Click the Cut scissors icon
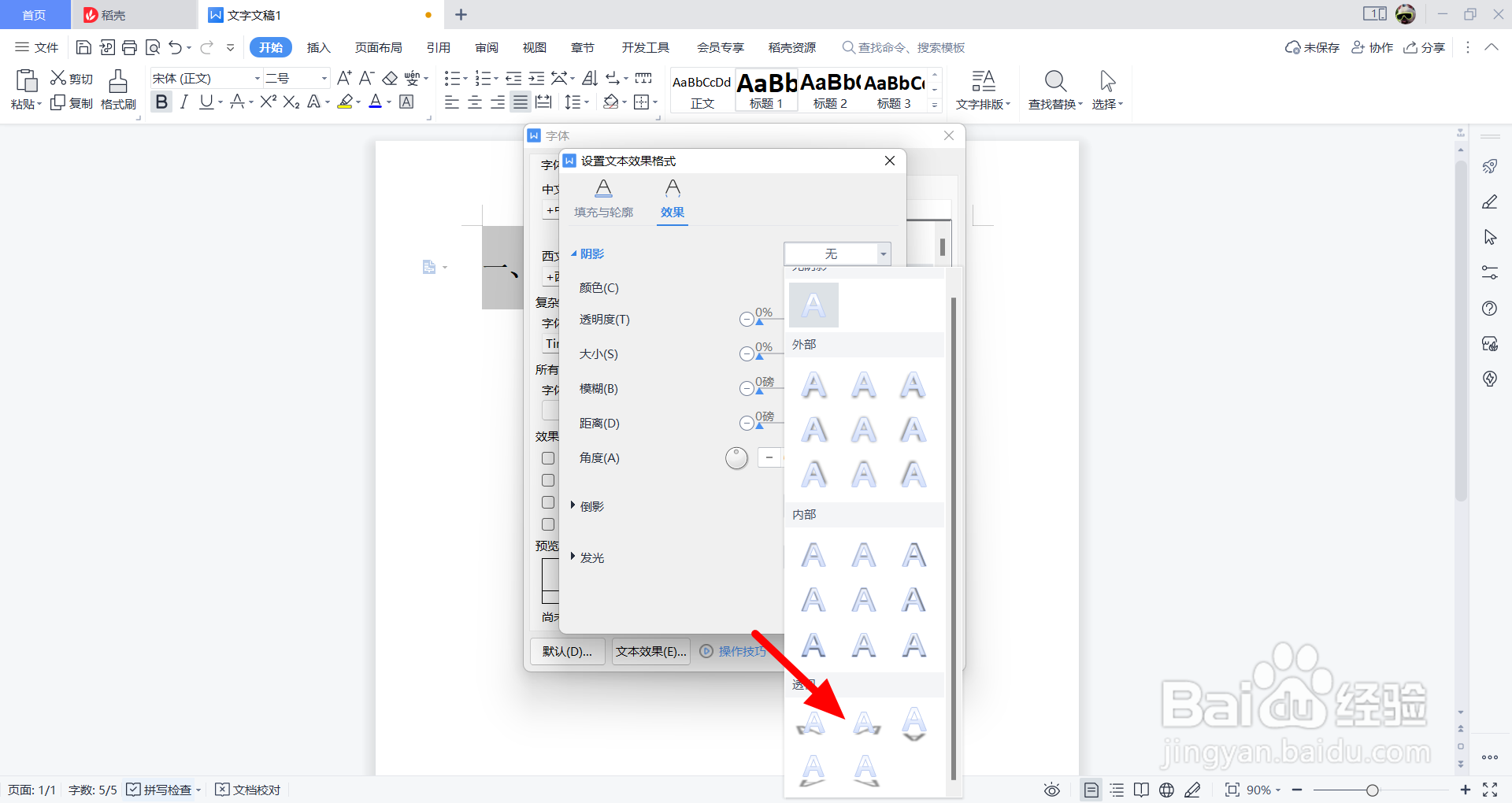The height and width of the screenshot is (803, 1512). 58,78
